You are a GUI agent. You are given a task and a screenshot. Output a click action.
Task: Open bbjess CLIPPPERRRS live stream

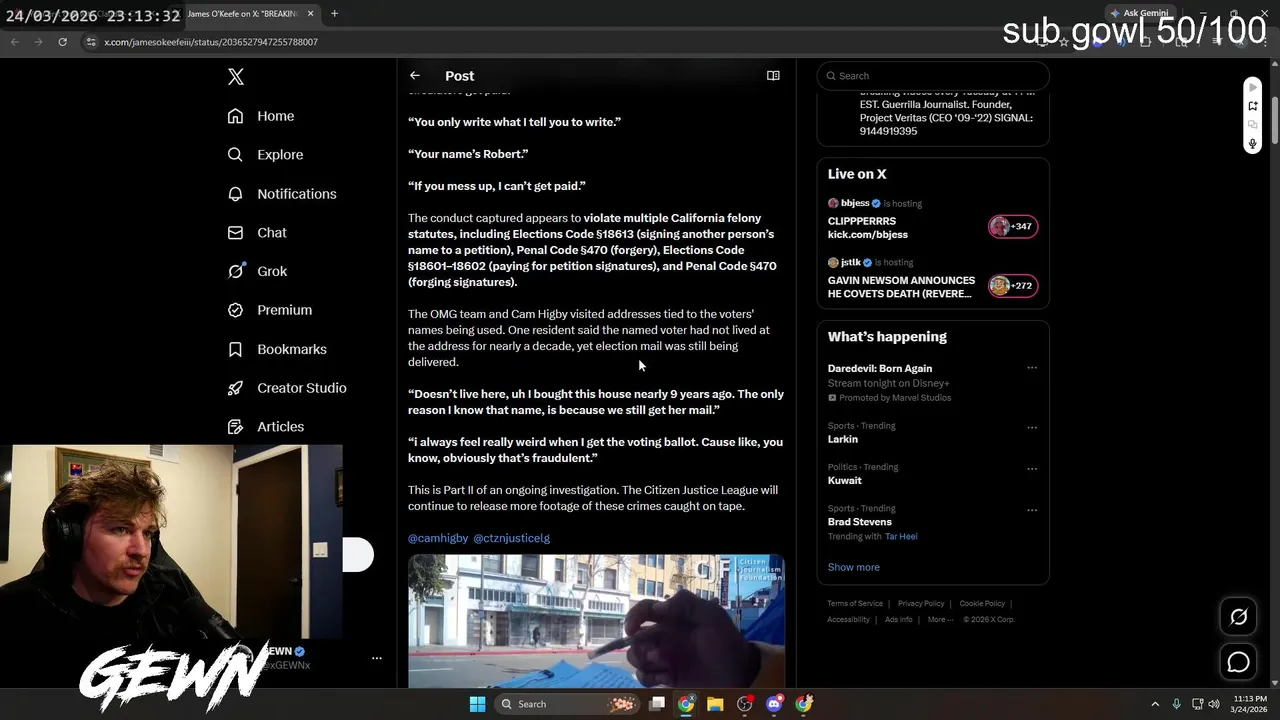tap(933, 218)
